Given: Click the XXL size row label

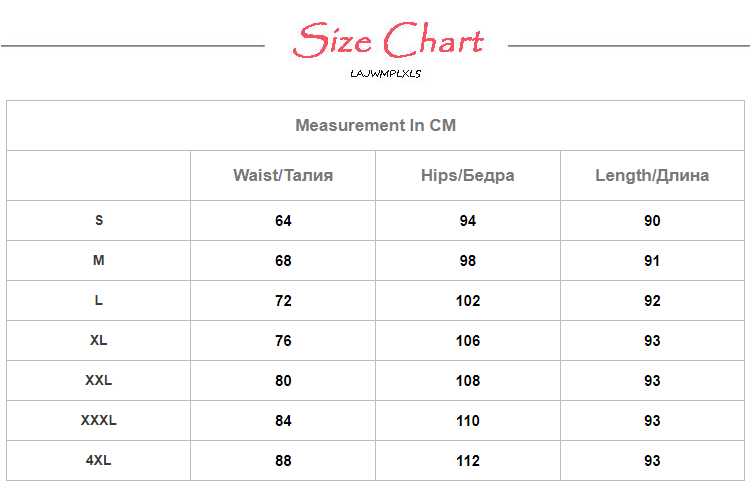Looking at the screenshot, I should [99, 380].
